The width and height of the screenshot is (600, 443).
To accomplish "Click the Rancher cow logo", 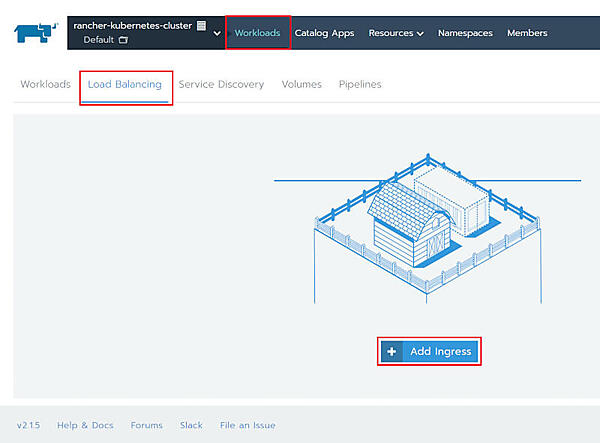I will pos(36,32).
